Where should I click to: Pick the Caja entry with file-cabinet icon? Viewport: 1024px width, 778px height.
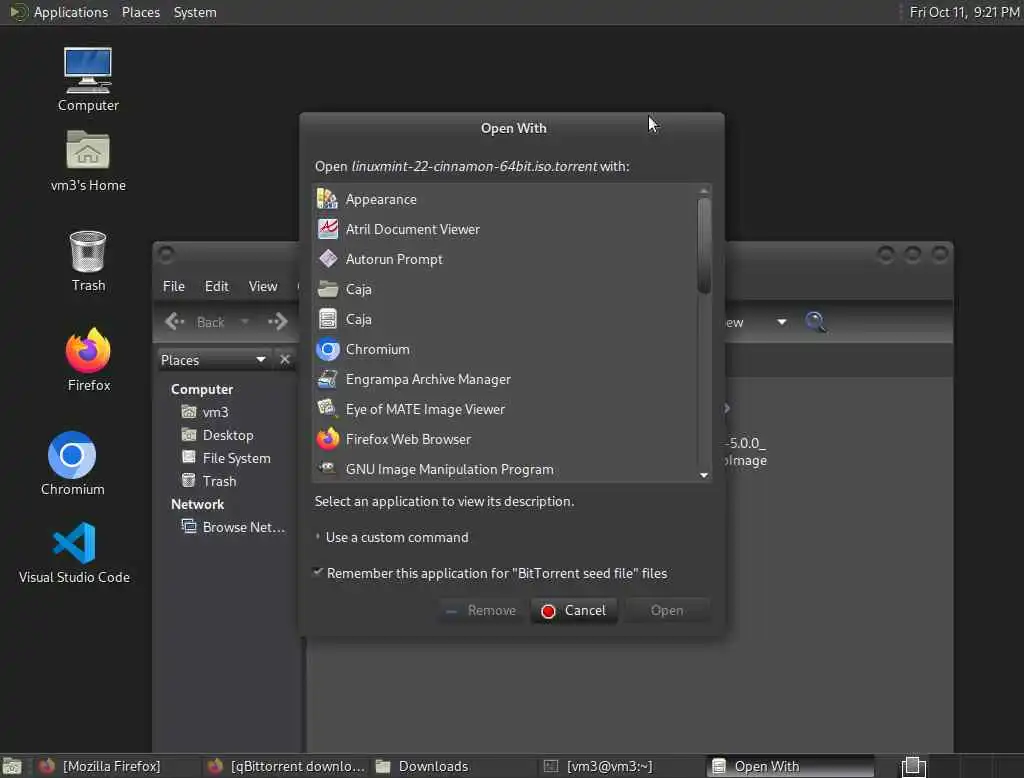(x=505, y=319)
